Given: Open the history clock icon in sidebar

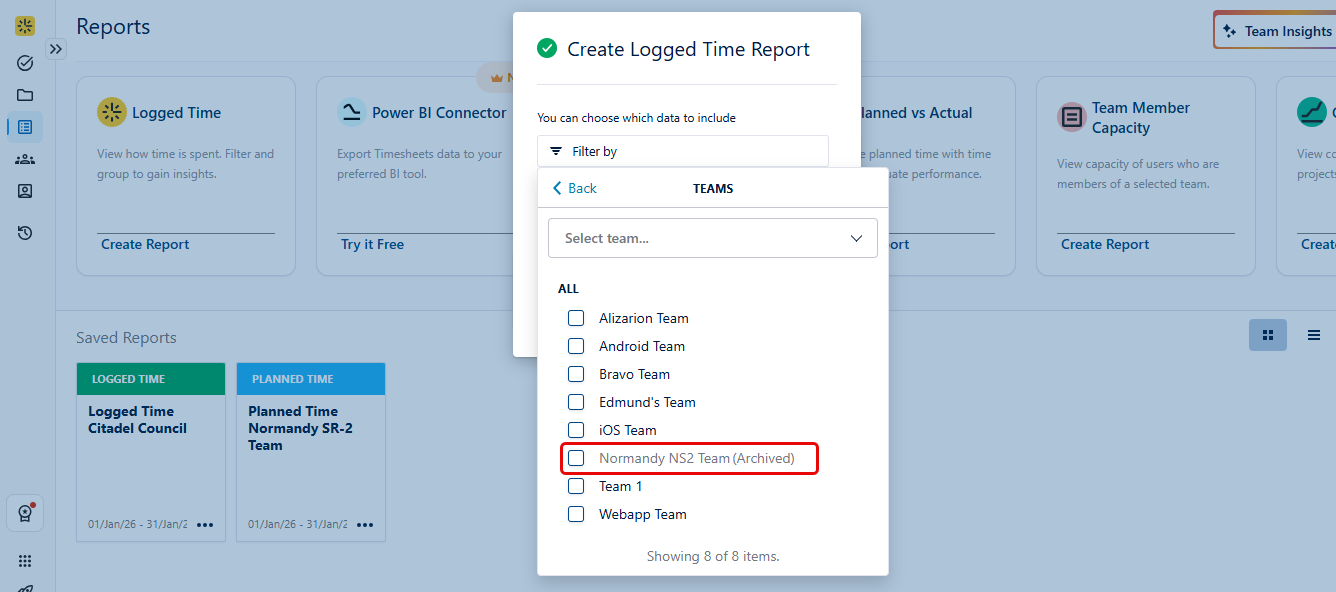Looking at the screenshot, I should coord(25,233).
